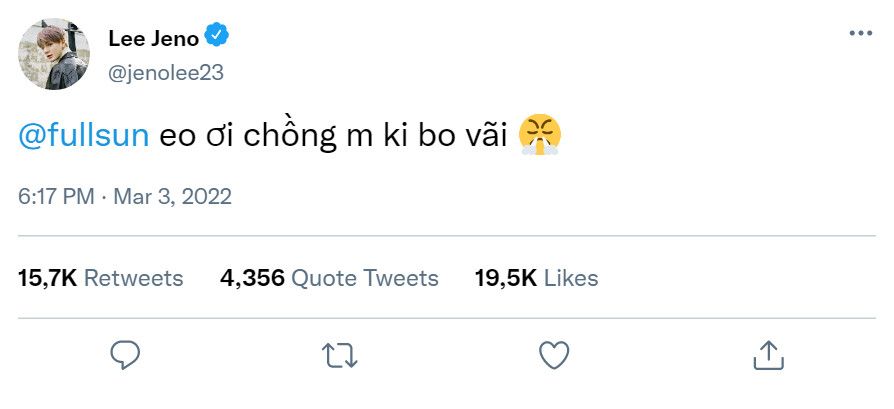Open the Lee Jeno display name
The width and height of the screenshot is (894, 409).
[153, 38]
